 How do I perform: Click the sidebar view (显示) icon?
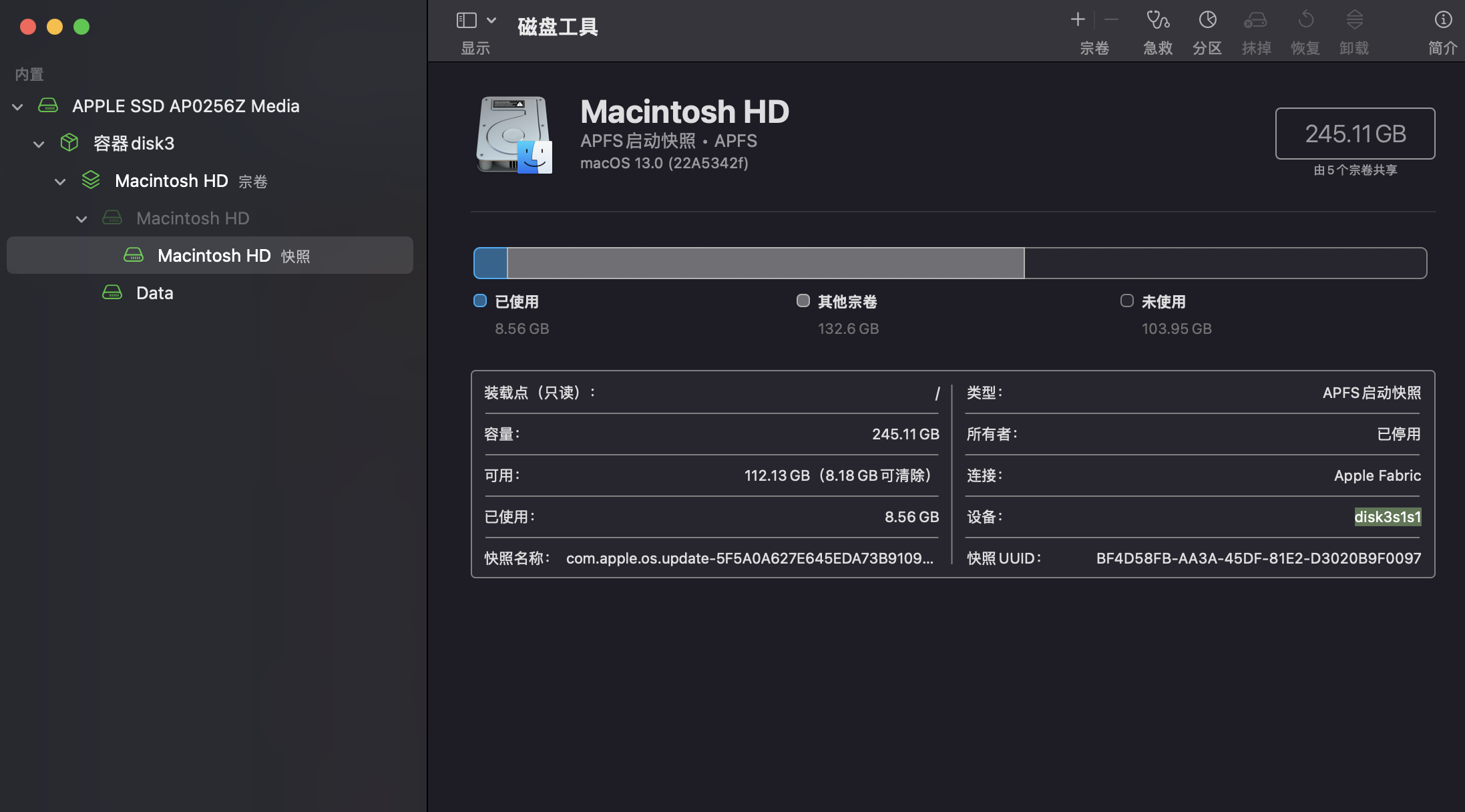pyautogui.click(x=466, y=20)
